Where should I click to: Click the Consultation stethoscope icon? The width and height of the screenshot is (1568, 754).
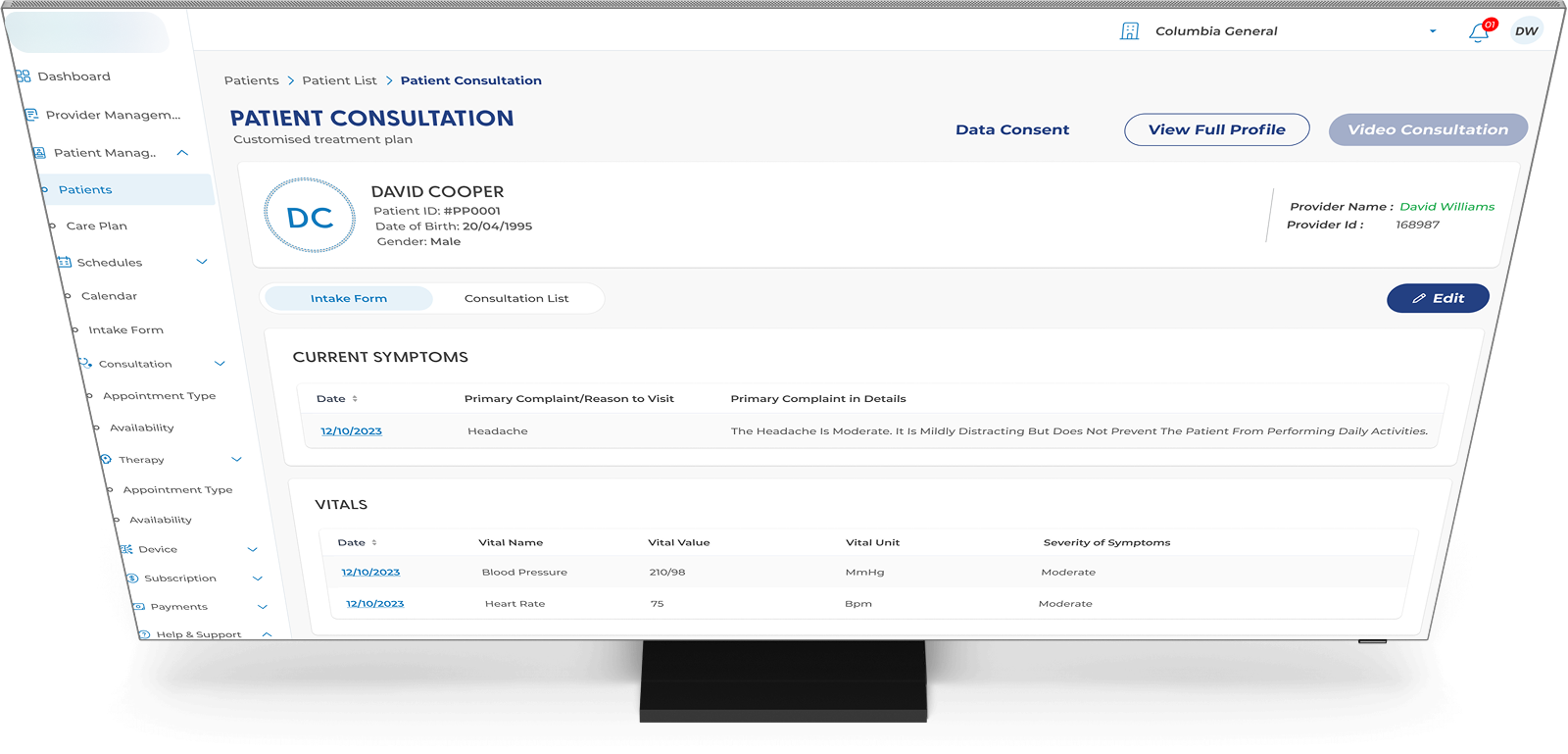coord(85,364)
